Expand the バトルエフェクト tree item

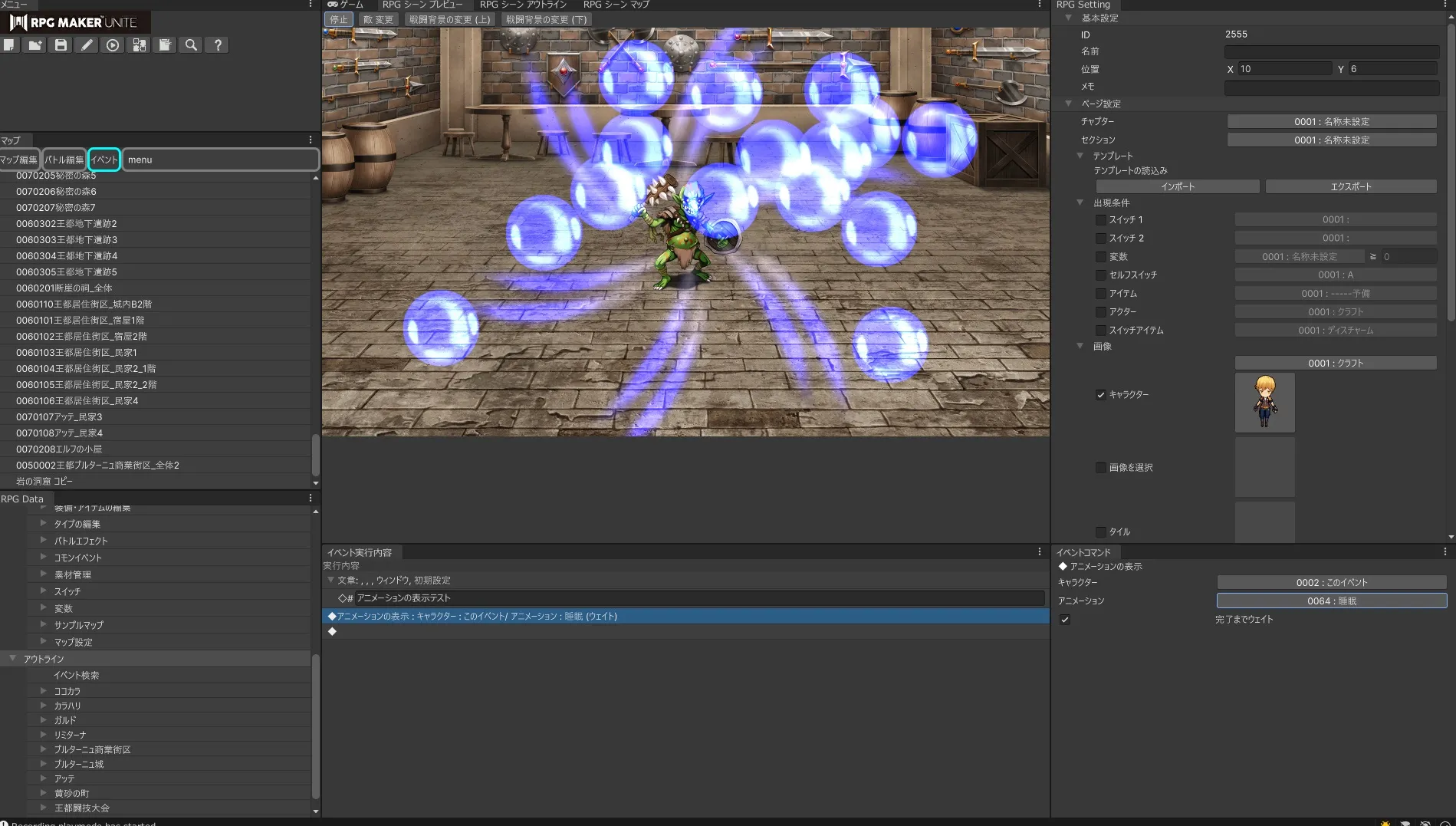tap(44, 541)
